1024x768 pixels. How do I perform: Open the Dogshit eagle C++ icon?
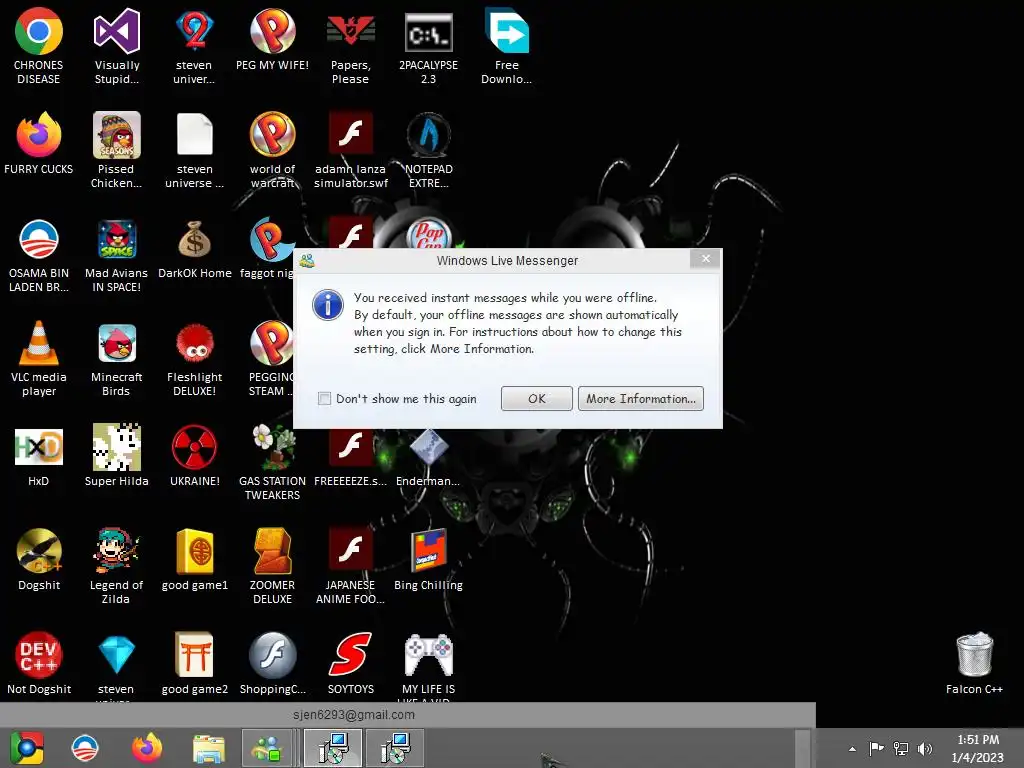(x=39, y=560)
